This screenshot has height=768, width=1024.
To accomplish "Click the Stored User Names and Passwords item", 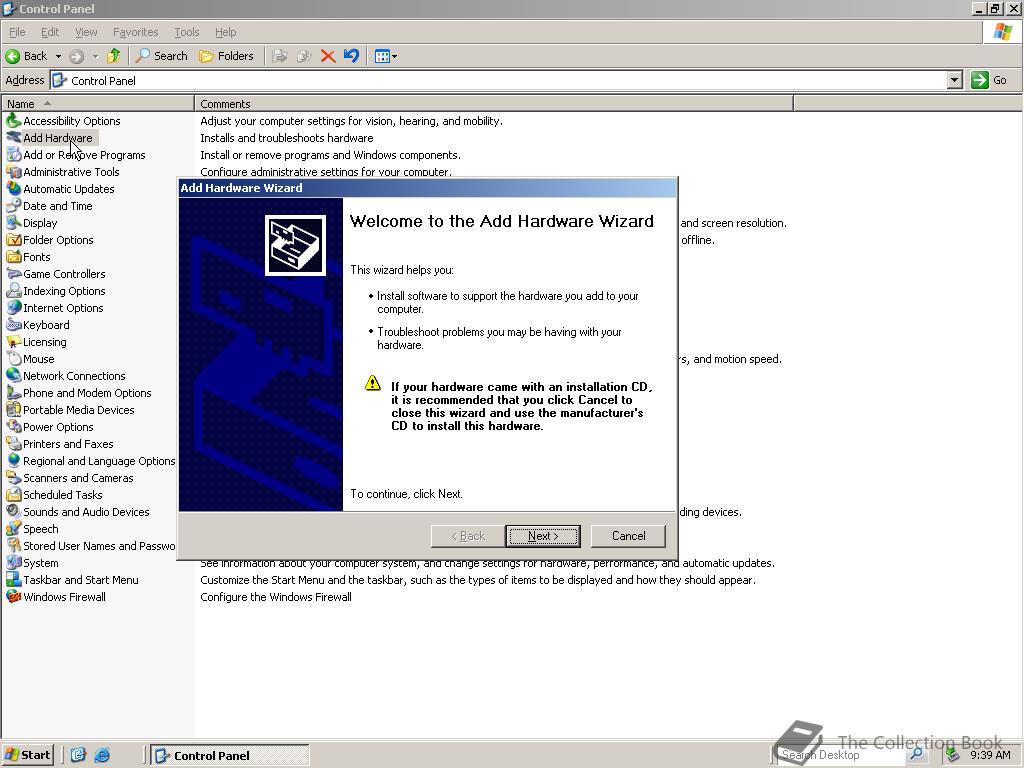I will (91, 546).
